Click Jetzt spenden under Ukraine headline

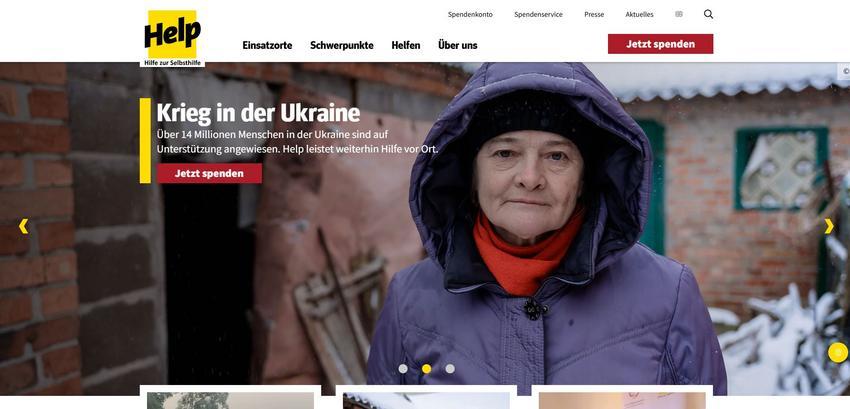209,174
